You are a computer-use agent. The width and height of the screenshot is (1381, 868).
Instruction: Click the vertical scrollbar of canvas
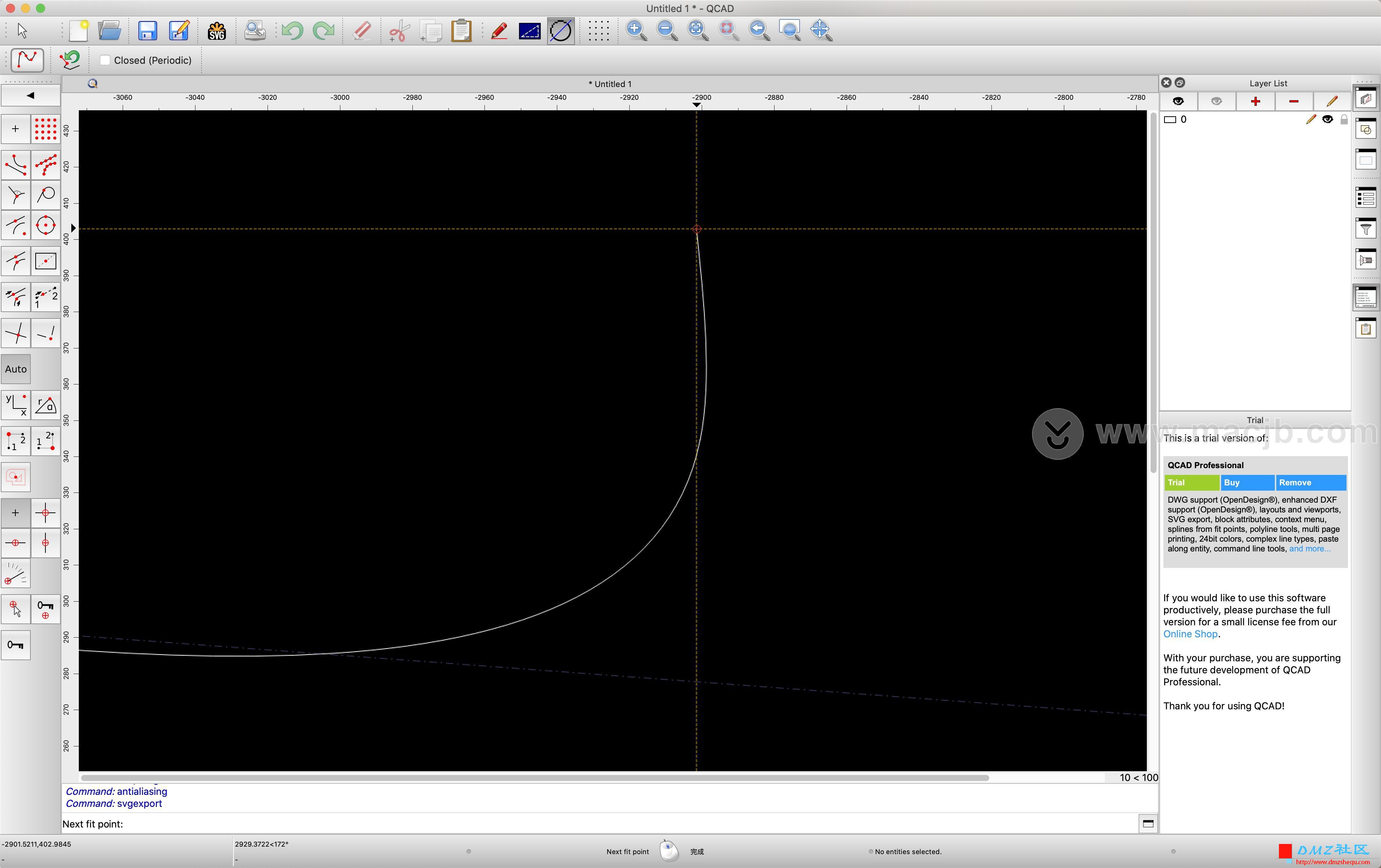point(1153,294)
